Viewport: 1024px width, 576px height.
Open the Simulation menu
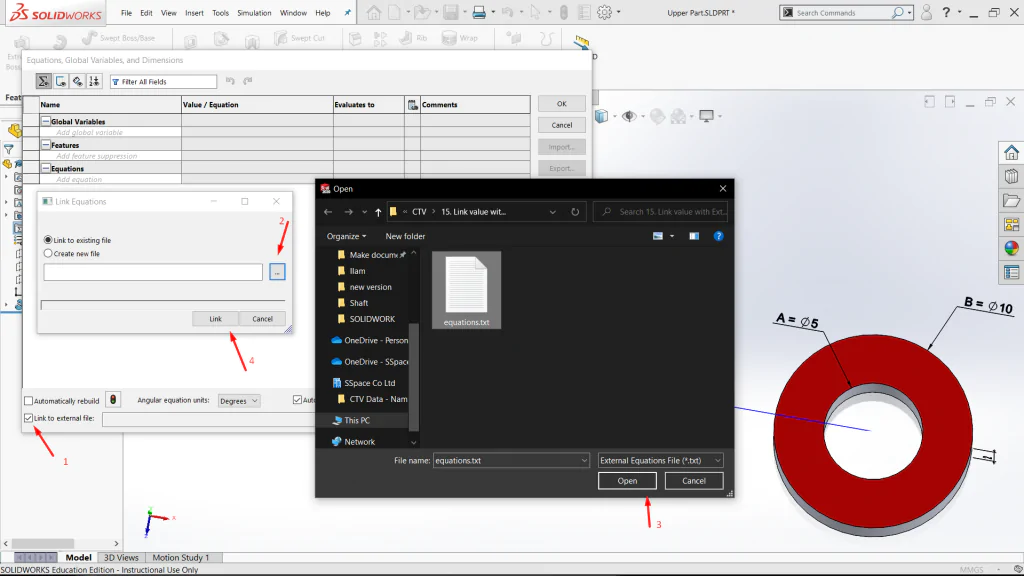coord(254,12)
